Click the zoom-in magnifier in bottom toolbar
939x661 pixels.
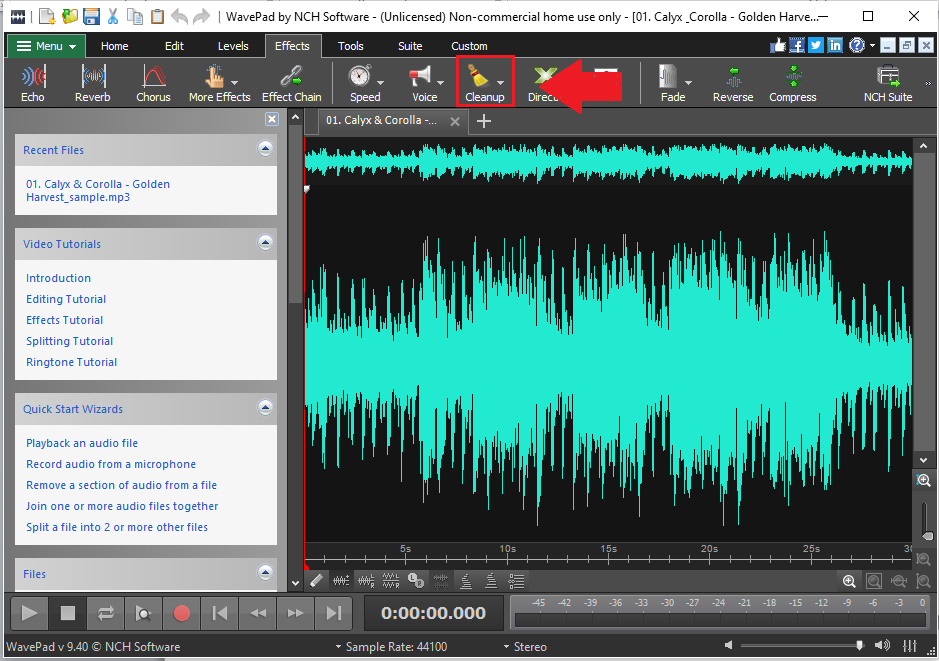point(849,581)
